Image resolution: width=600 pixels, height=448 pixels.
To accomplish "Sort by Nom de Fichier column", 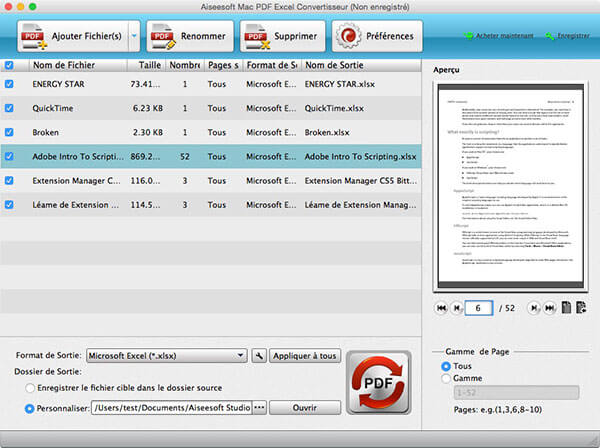I will pyautogui.click(x=78, y=65).
